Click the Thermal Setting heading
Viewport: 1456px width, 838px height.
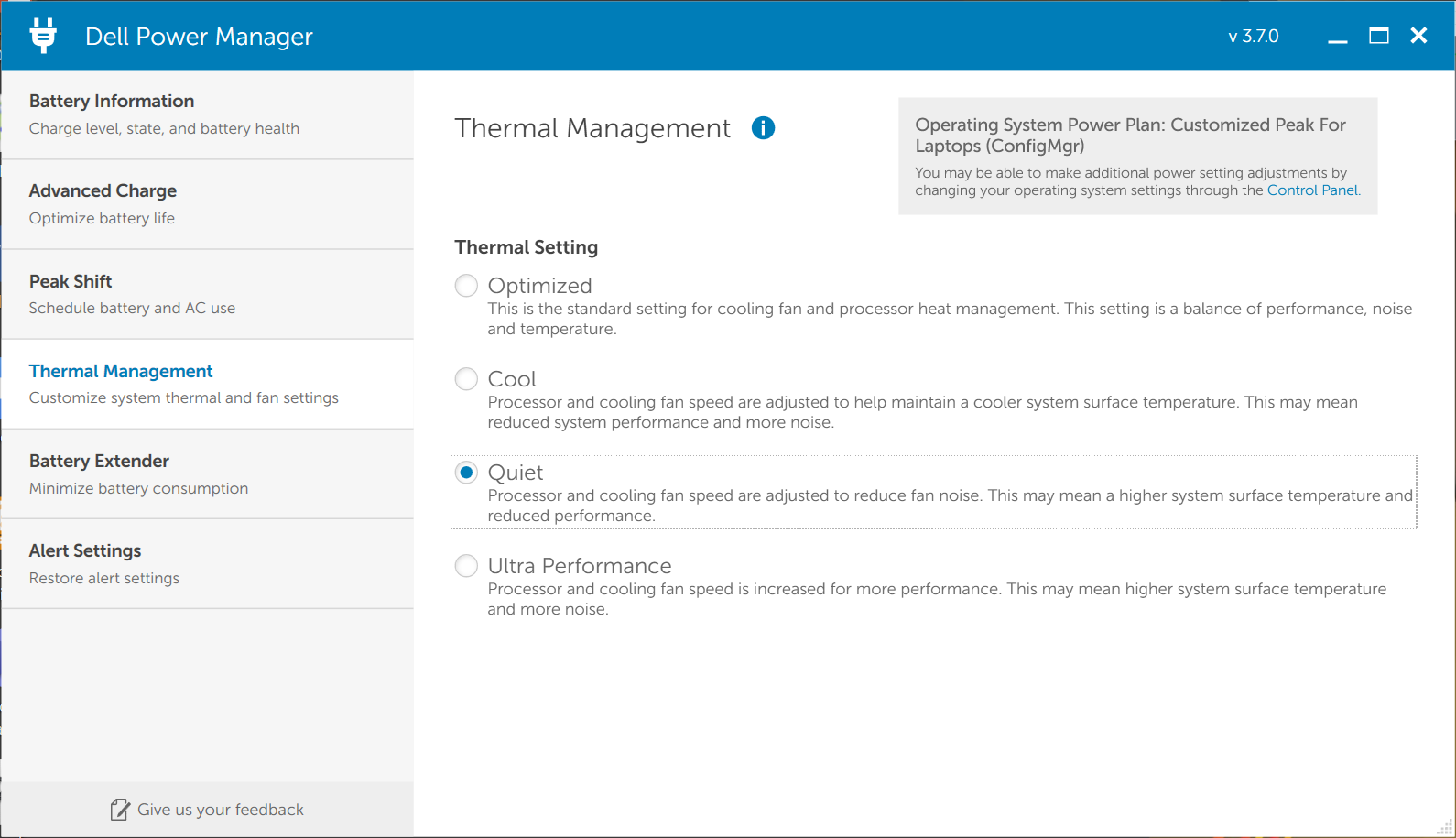click(527, 247)
